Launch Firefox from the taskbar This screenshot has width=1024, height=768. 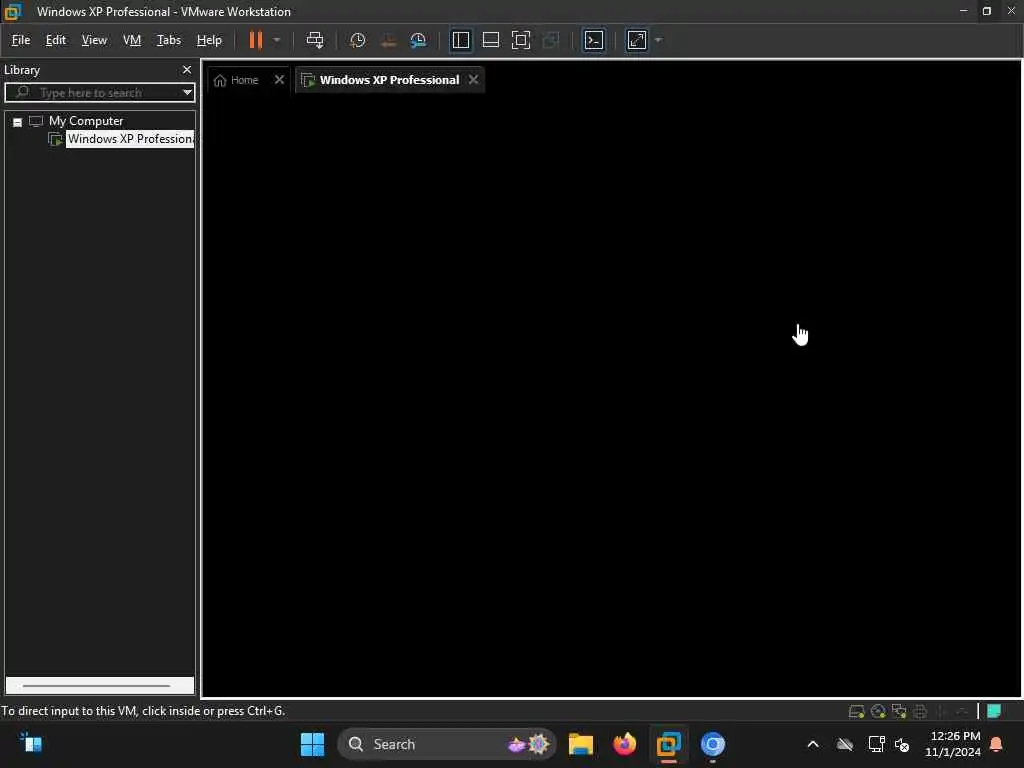pos(624,744)
